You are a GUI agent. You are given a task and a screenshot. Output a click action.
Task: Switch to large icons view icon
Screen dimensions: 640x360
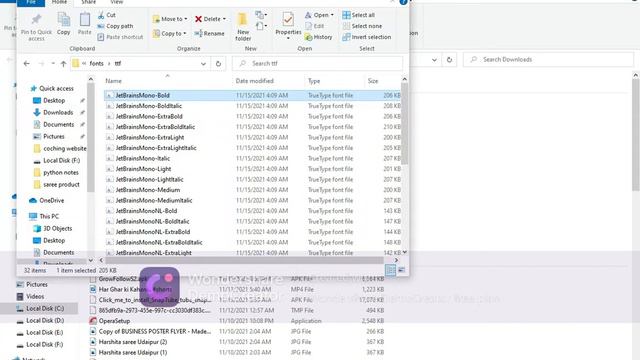click(x=401, y=270)
